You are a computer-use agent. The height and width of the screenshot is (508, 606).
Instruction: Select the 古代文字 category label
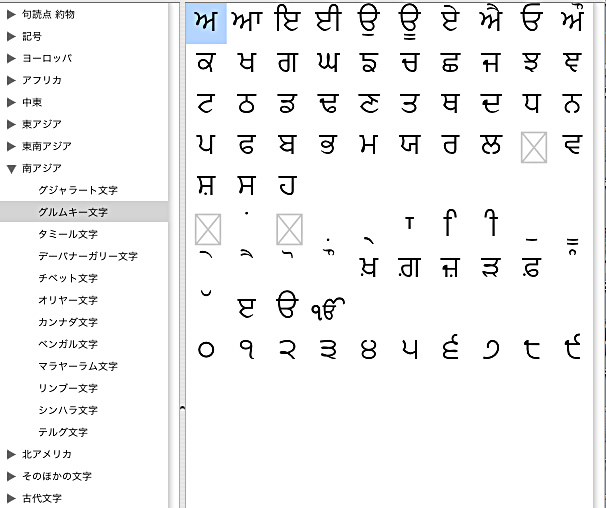[42, 498]
